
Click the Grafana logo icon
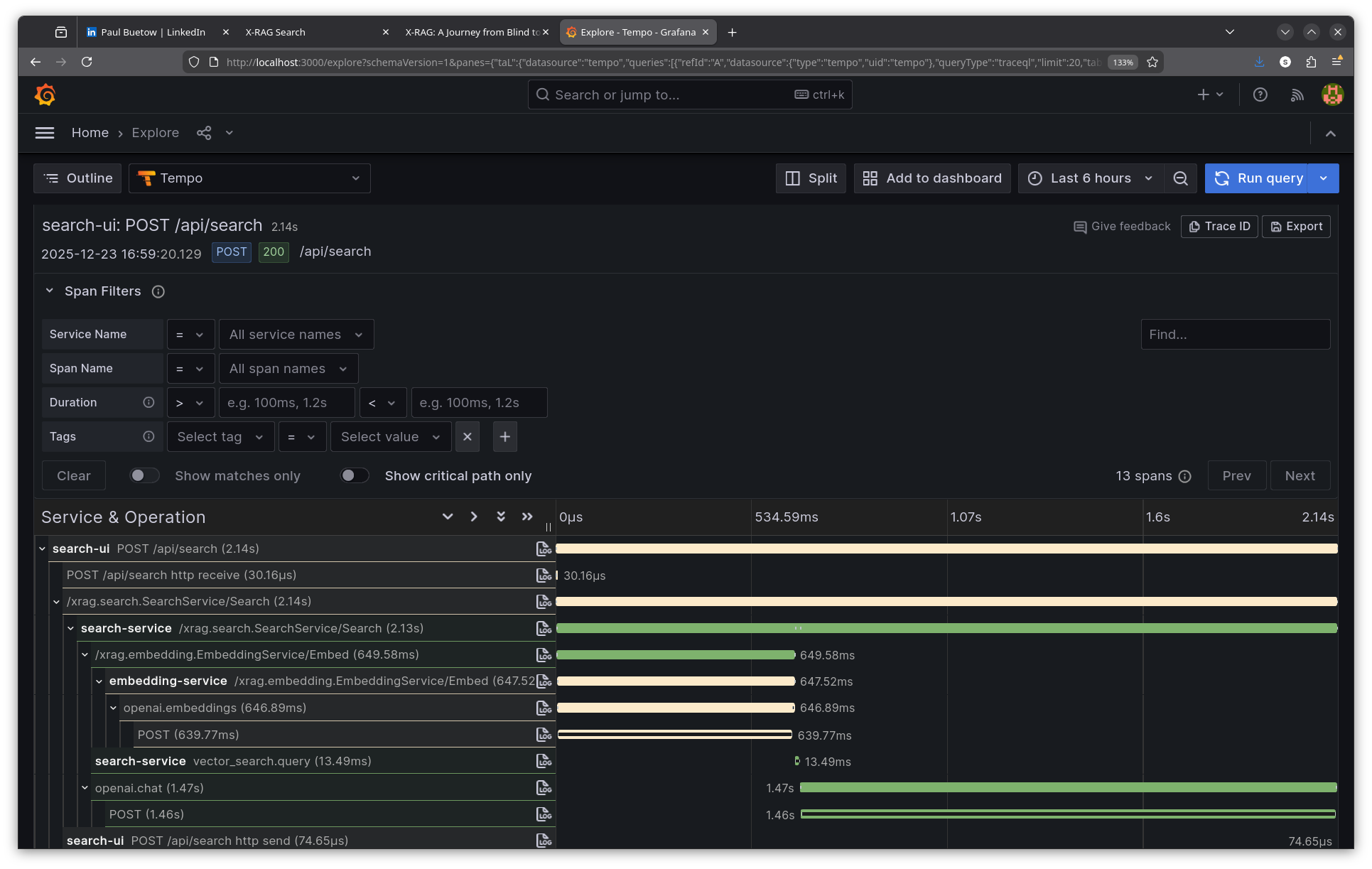click(x=45, y=95)
